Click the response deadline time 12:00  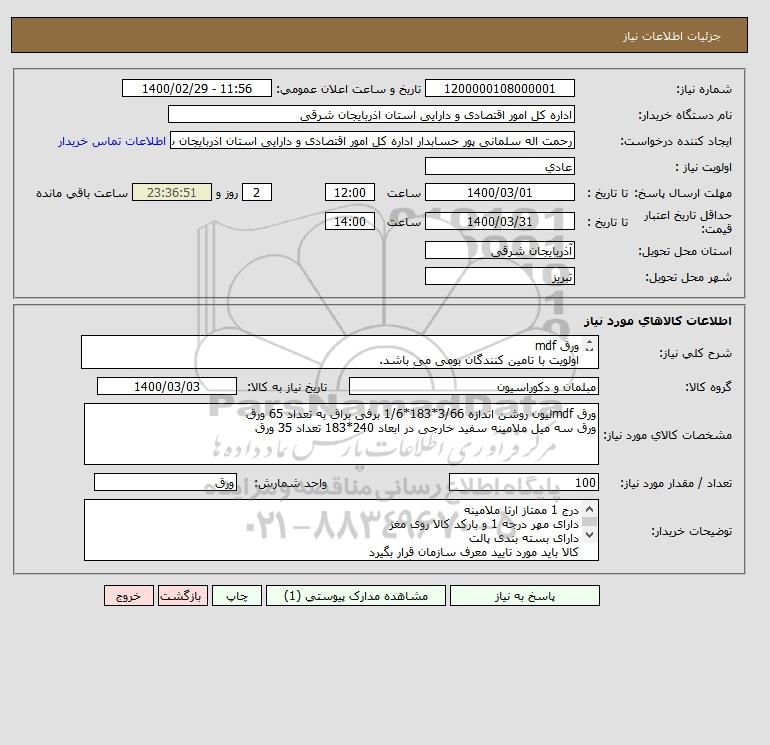coord(350,193)
